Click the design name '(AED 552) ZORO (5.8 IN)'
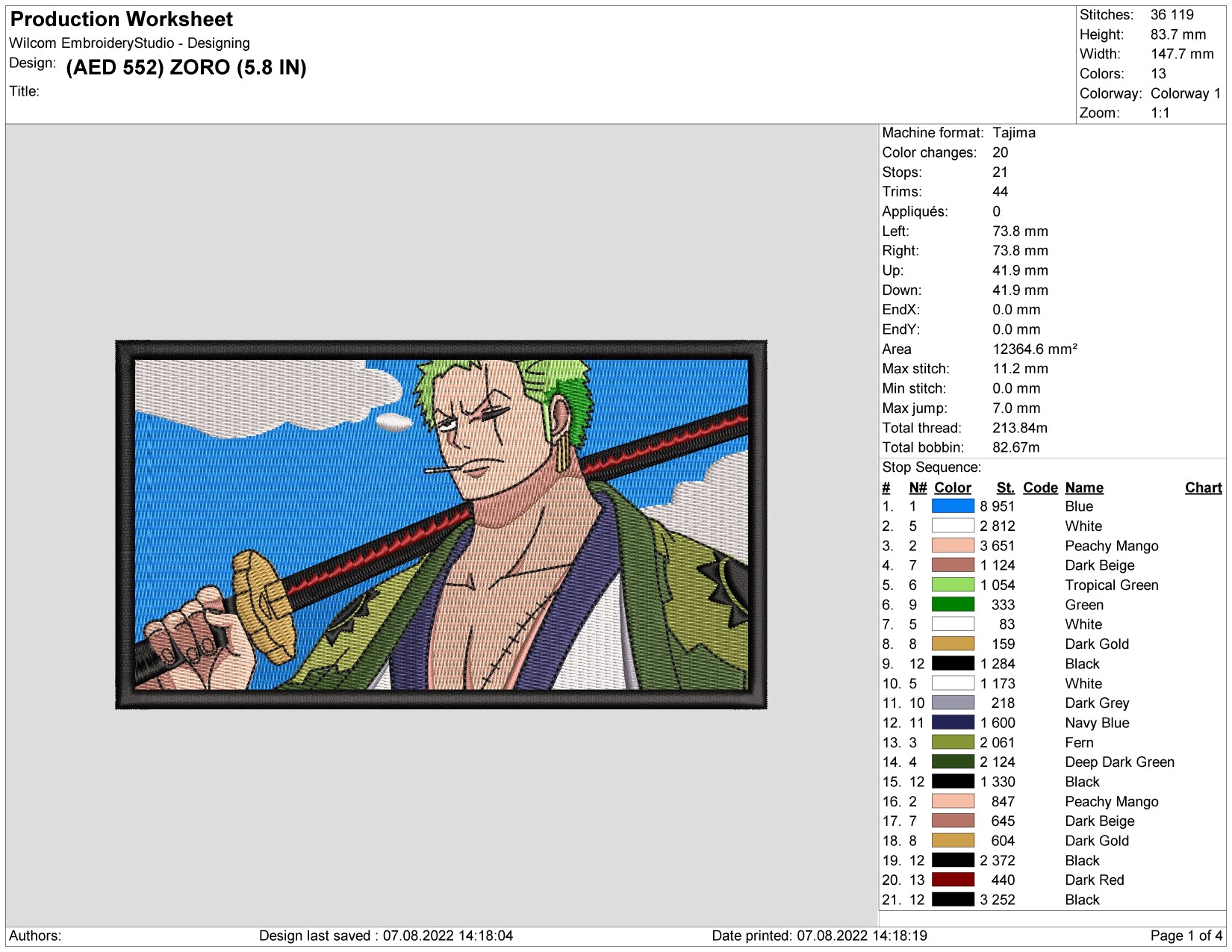The height and width of the screenshot is (952, 1232). [x=186, y=67]
